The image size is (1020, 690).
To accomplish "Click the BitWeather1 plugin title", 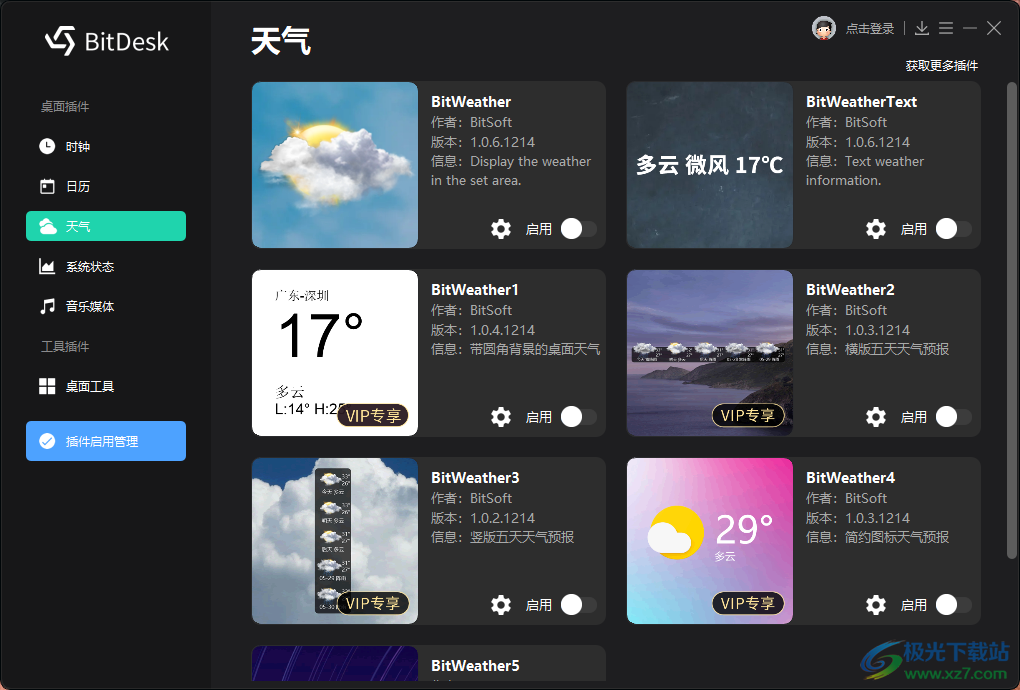I will click(475, 290).
